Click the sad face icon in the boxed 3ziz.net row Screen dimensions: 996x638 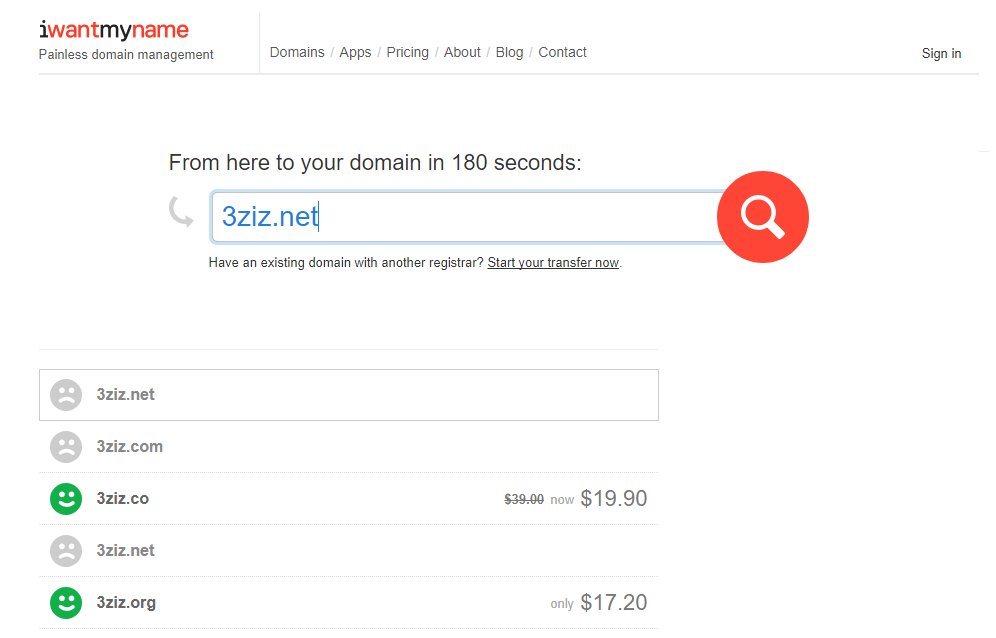coord(66,395)
